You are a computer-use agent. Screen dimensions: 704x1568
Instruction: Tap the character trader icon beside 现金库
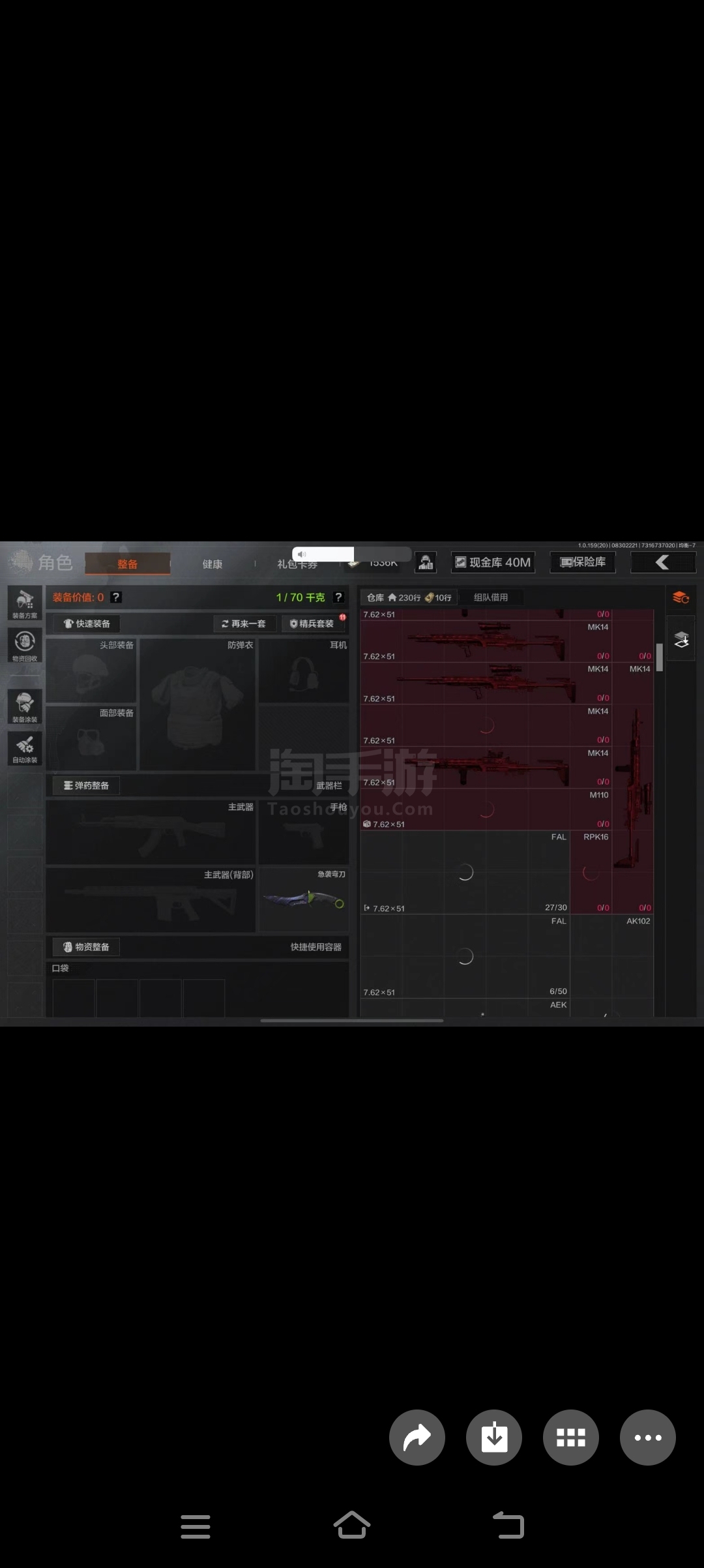pyautogui.click(x=426, y=562)
